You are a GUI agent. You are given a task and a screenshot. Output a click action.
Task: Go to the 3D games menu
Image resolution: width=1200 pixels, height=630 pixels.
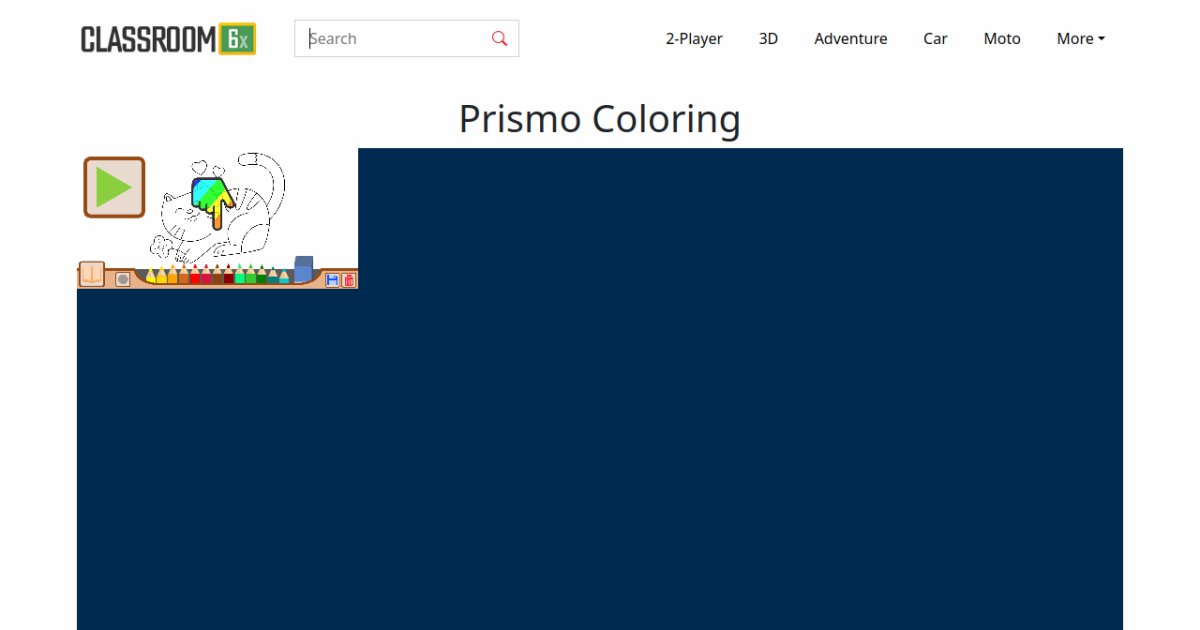(x=768, y=39)
